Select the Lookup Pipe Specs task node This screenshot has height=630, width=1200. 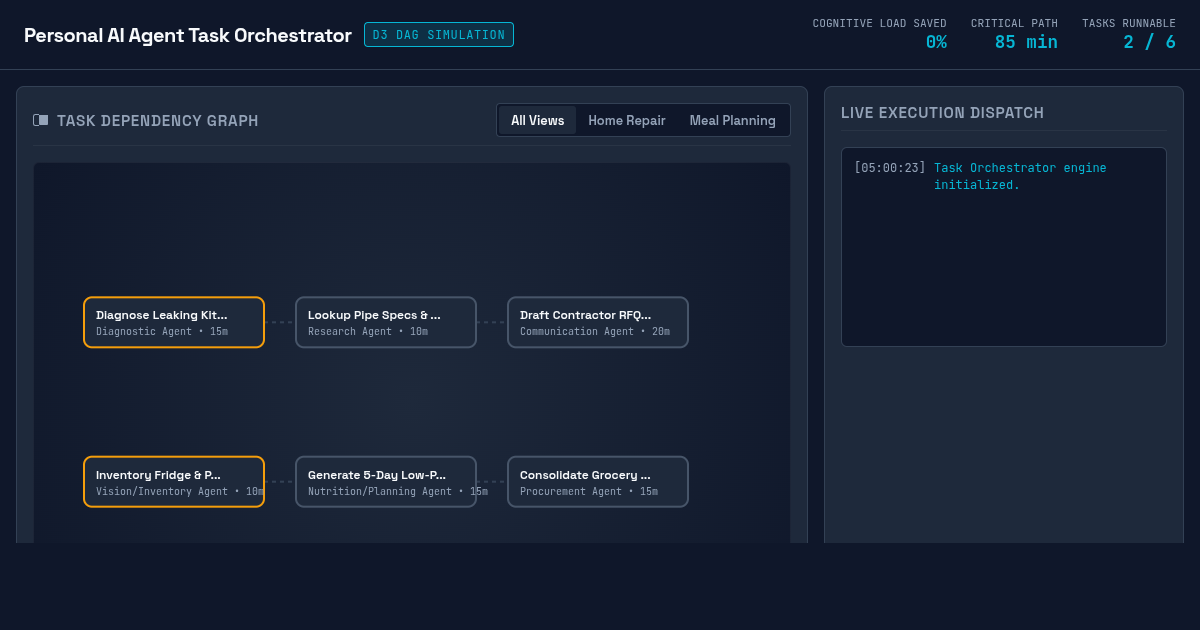[x=386, y=322]
